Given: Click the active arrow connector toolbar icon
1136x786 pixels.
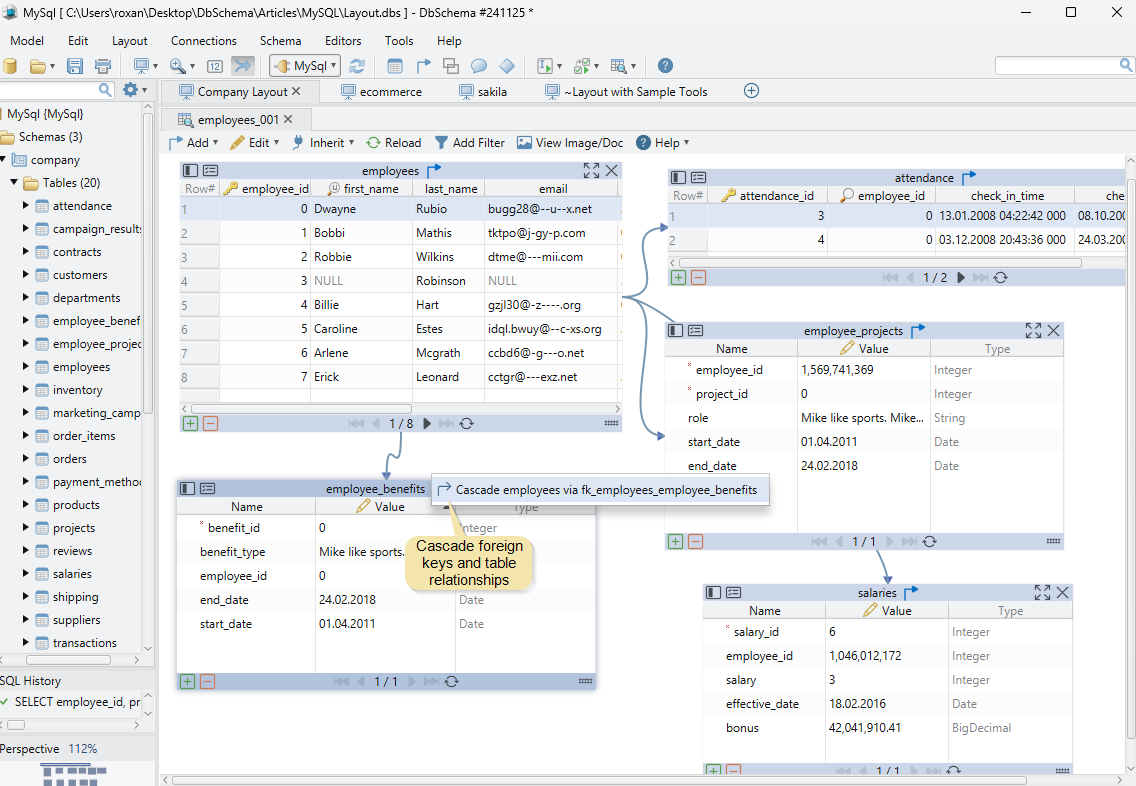Looking at the screenshot, I should 243,66.
